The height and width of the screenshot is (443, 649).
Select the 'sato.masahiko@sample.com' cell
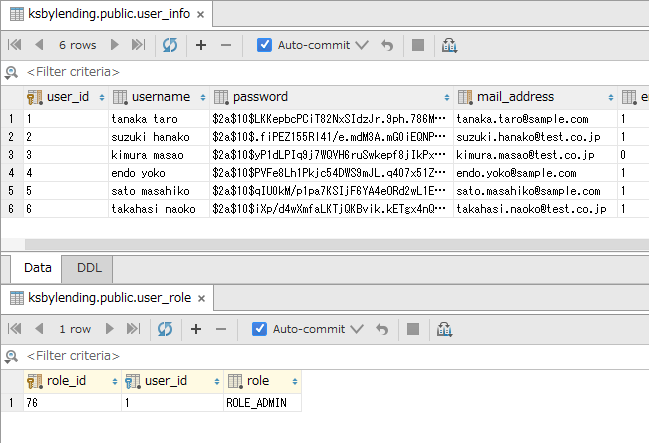(x=535, y=191)
